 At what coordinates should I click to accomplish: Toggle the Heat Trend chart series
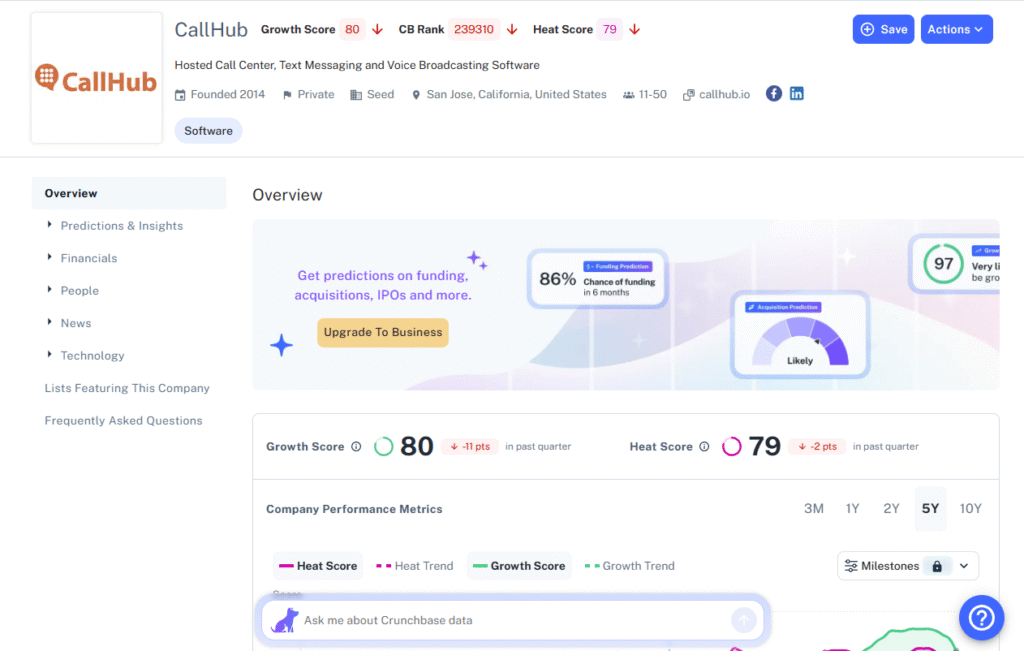coord(415,566)
